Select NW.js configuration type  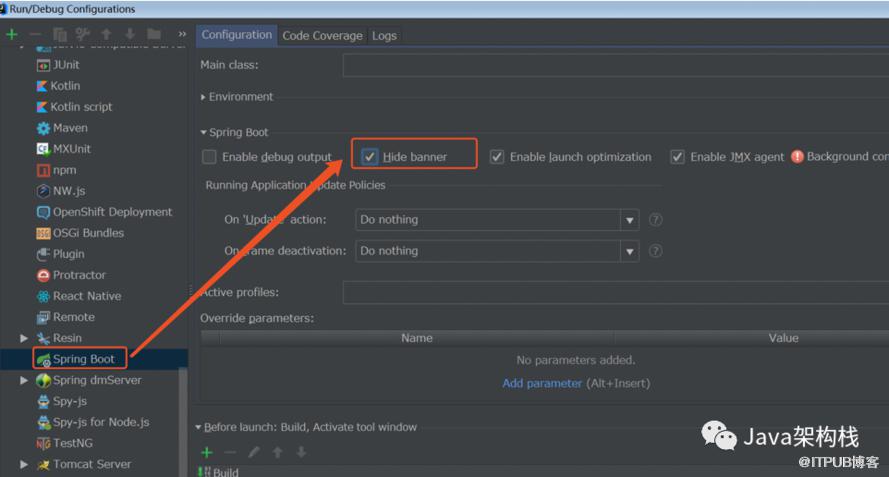[x=61, y=191]
